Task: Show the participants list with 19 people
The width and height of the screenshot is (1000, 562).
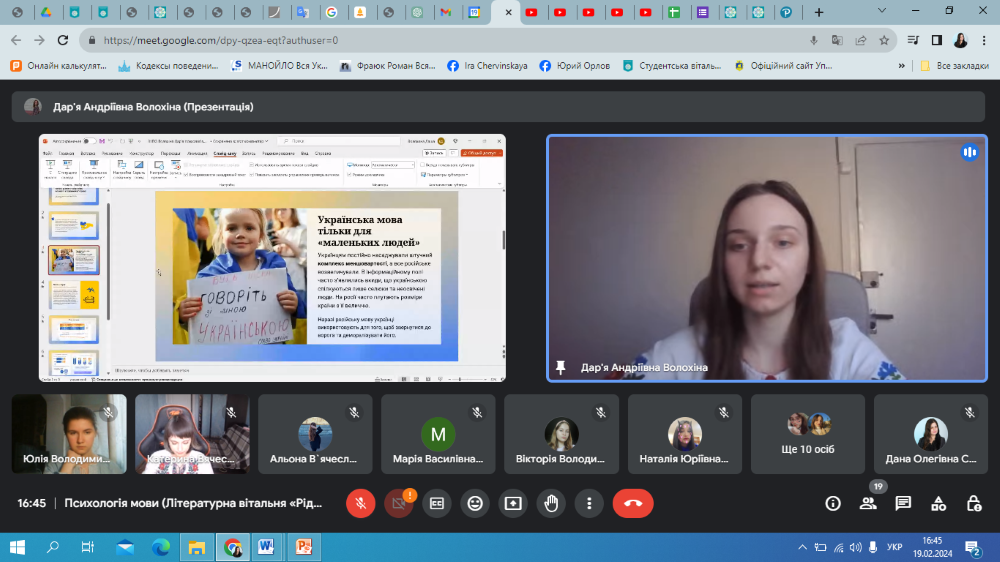Action: [x=868, y=503]
